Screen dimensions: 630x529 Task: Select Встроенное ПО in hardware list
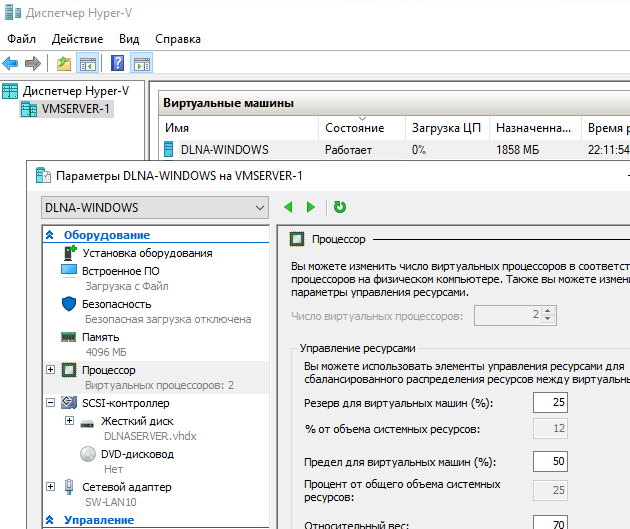coord(121,271)
